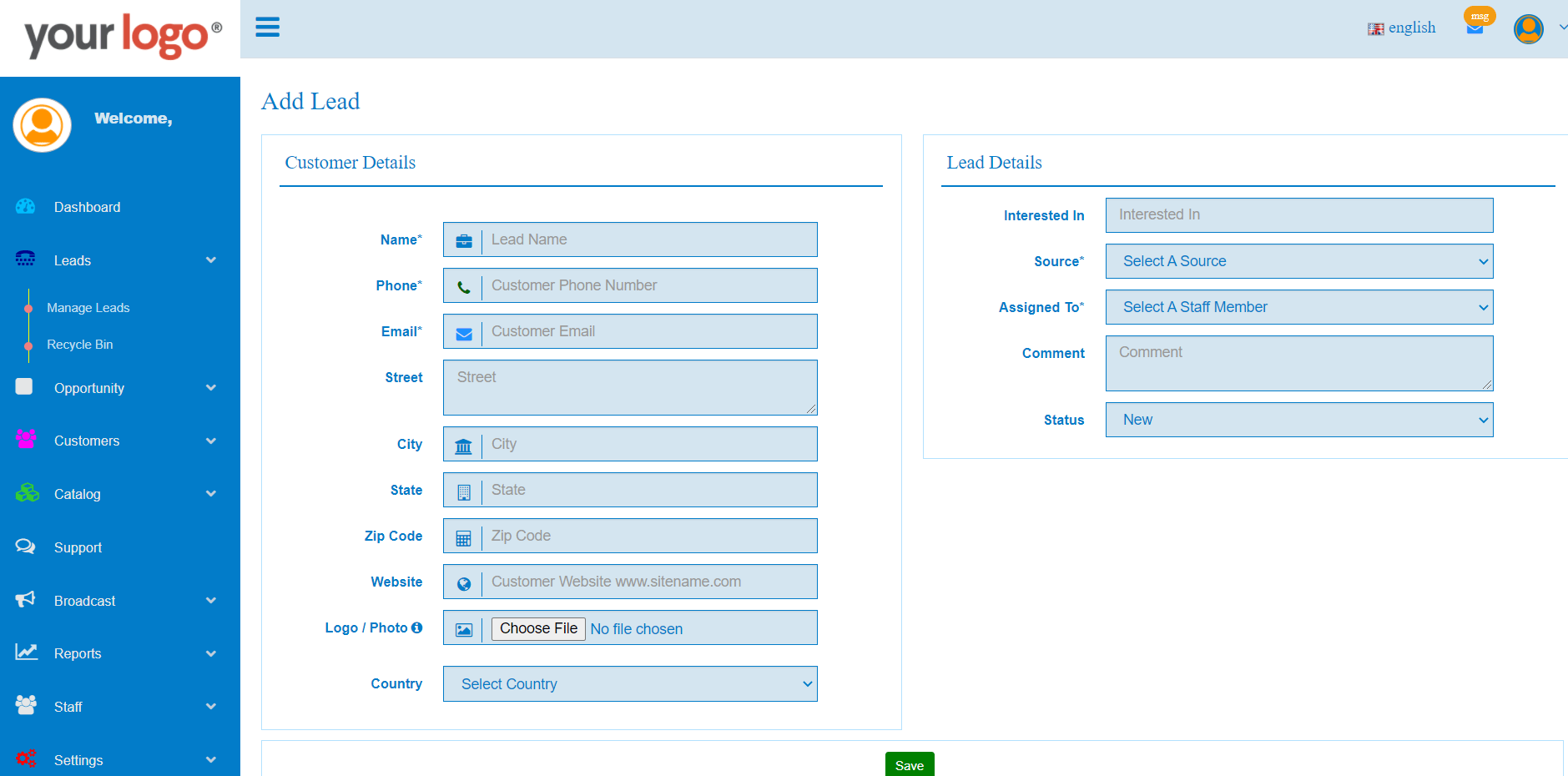Click the green Save button

[x=909, y=764]
